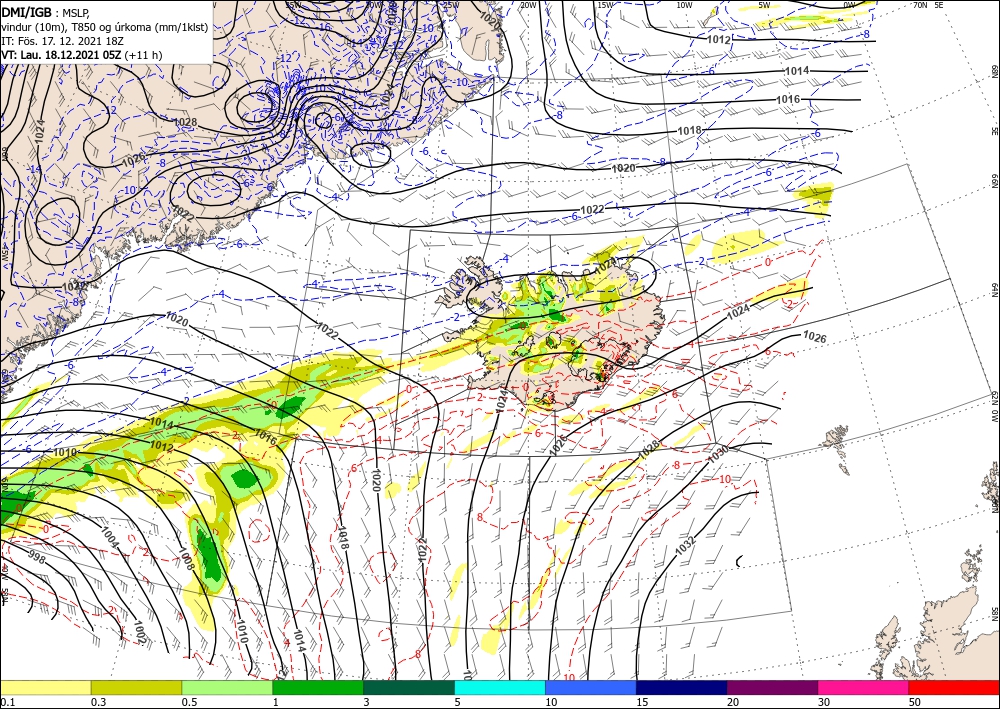1000x709 pixels.
Task: Click the '0.3' legend tick value
Action: coord(98,702)
